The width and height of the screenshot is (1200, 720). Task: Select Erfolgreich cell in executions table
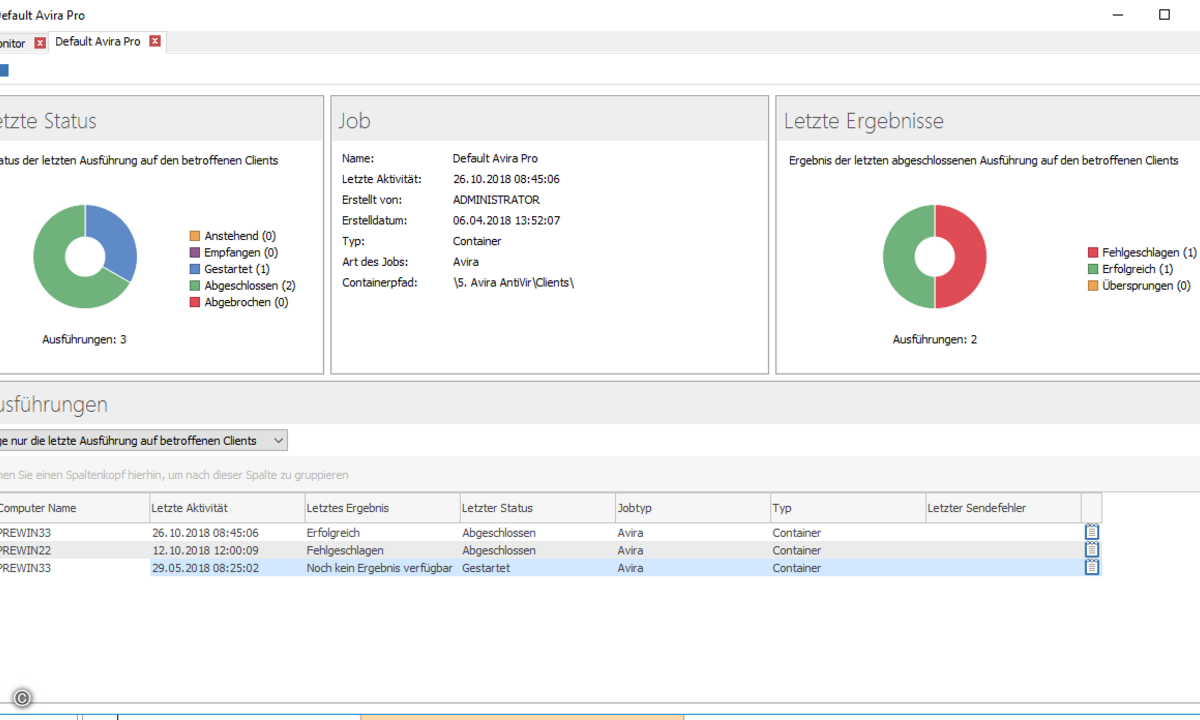click(382, 533)
